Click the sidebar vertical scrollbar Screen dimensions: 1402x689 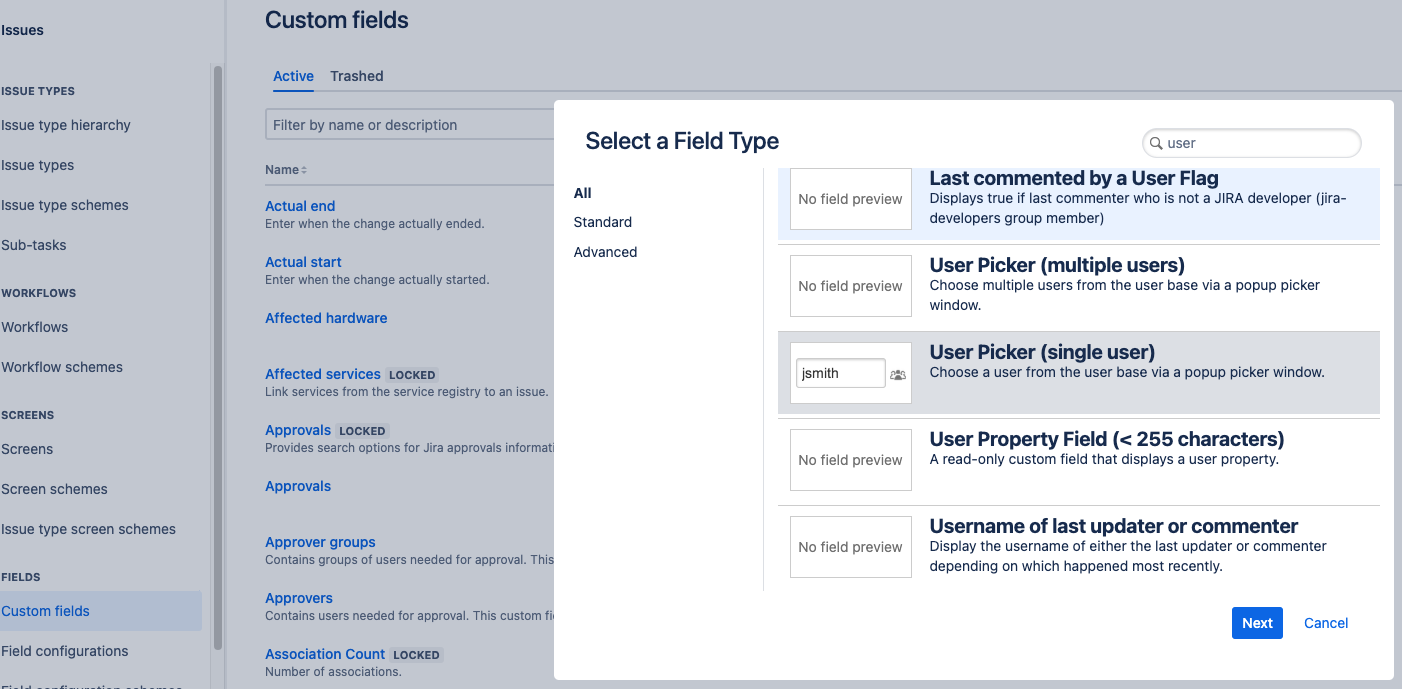pos(218,360)
